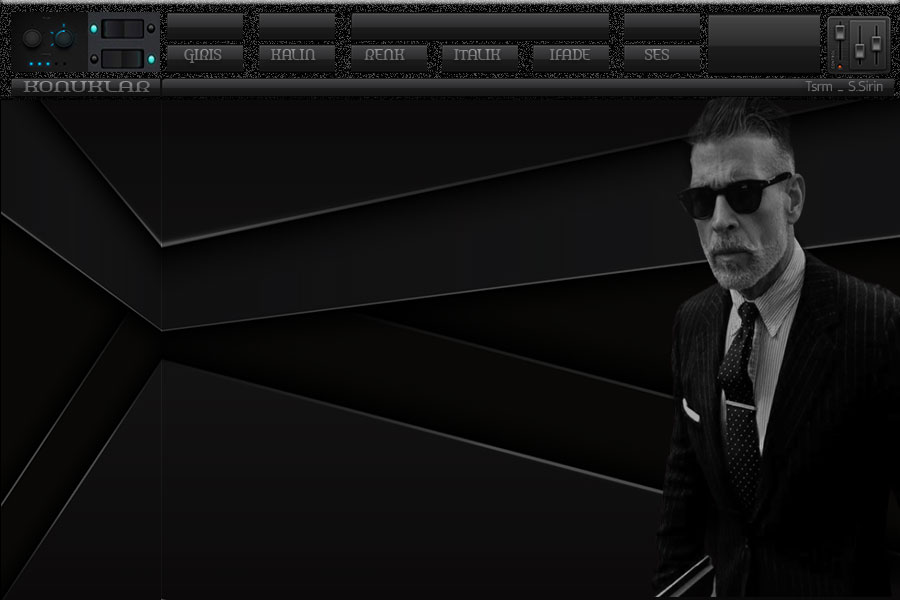Click the blank button above GIRIS
The height and width of the screenshot is (600, 900).
204,26
